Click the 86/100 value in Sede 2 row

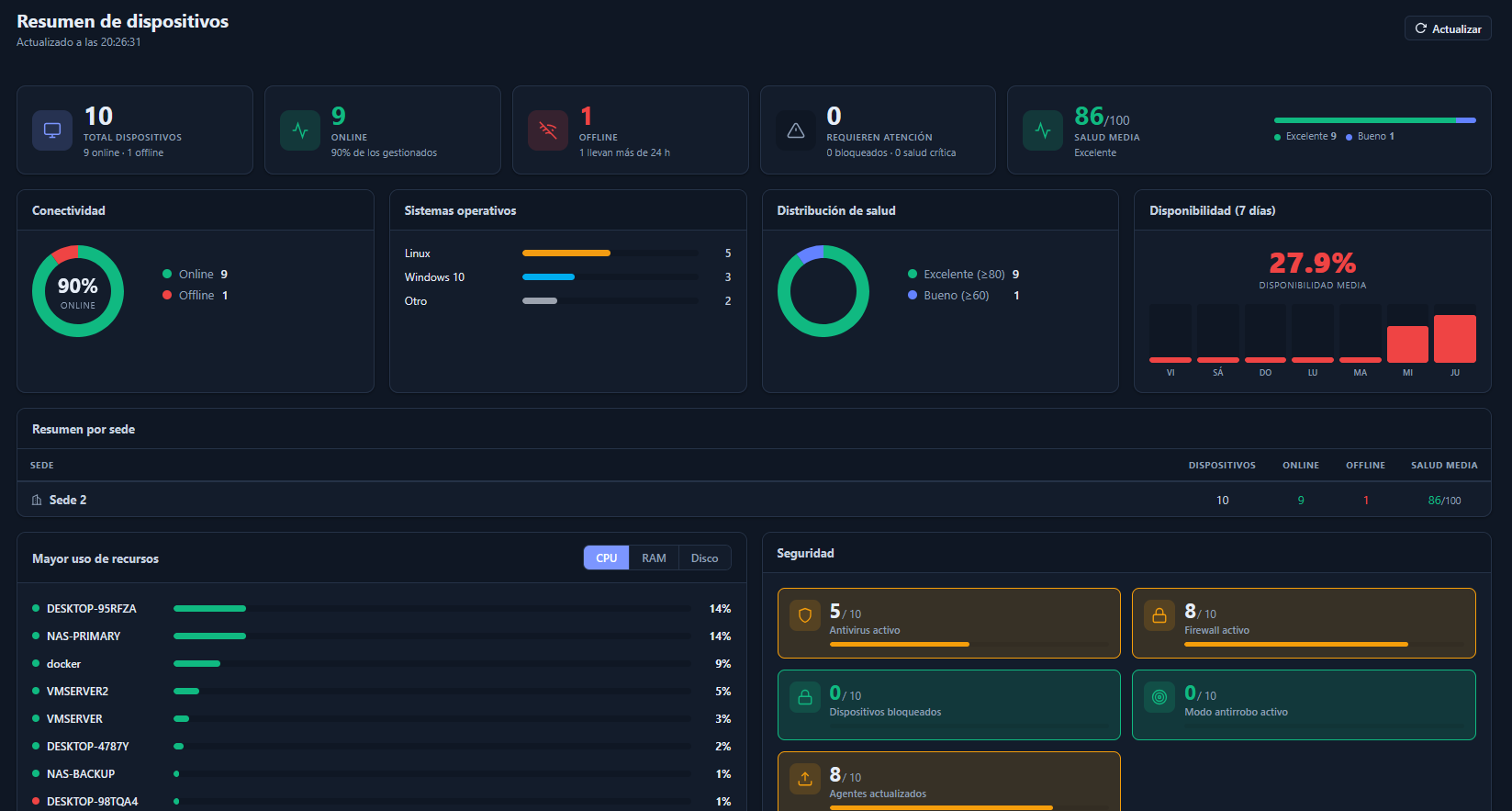click(1444, 501)
